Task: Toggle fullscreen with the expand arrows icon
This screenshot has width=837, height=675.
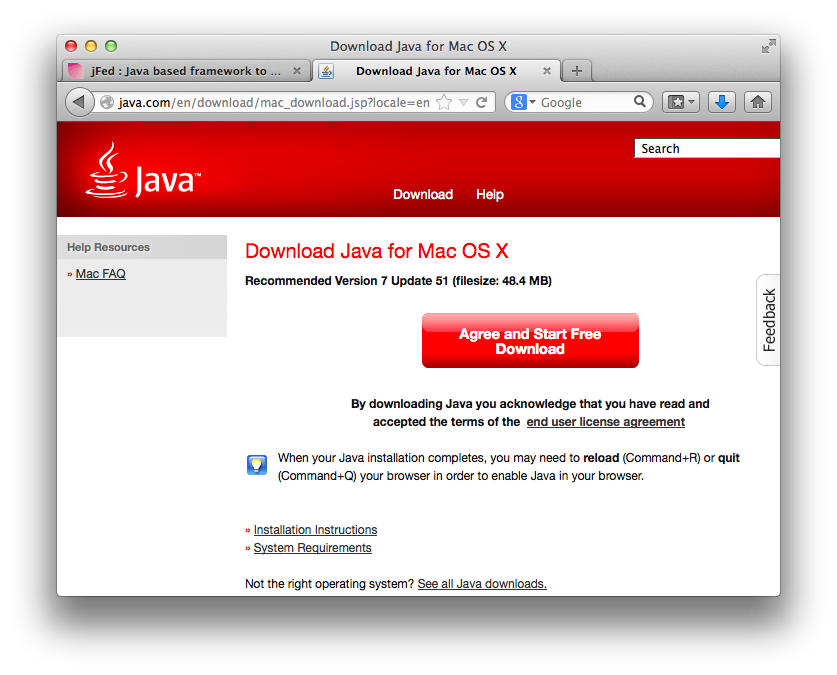Action: pyautogui.click(x=768, y=46)
